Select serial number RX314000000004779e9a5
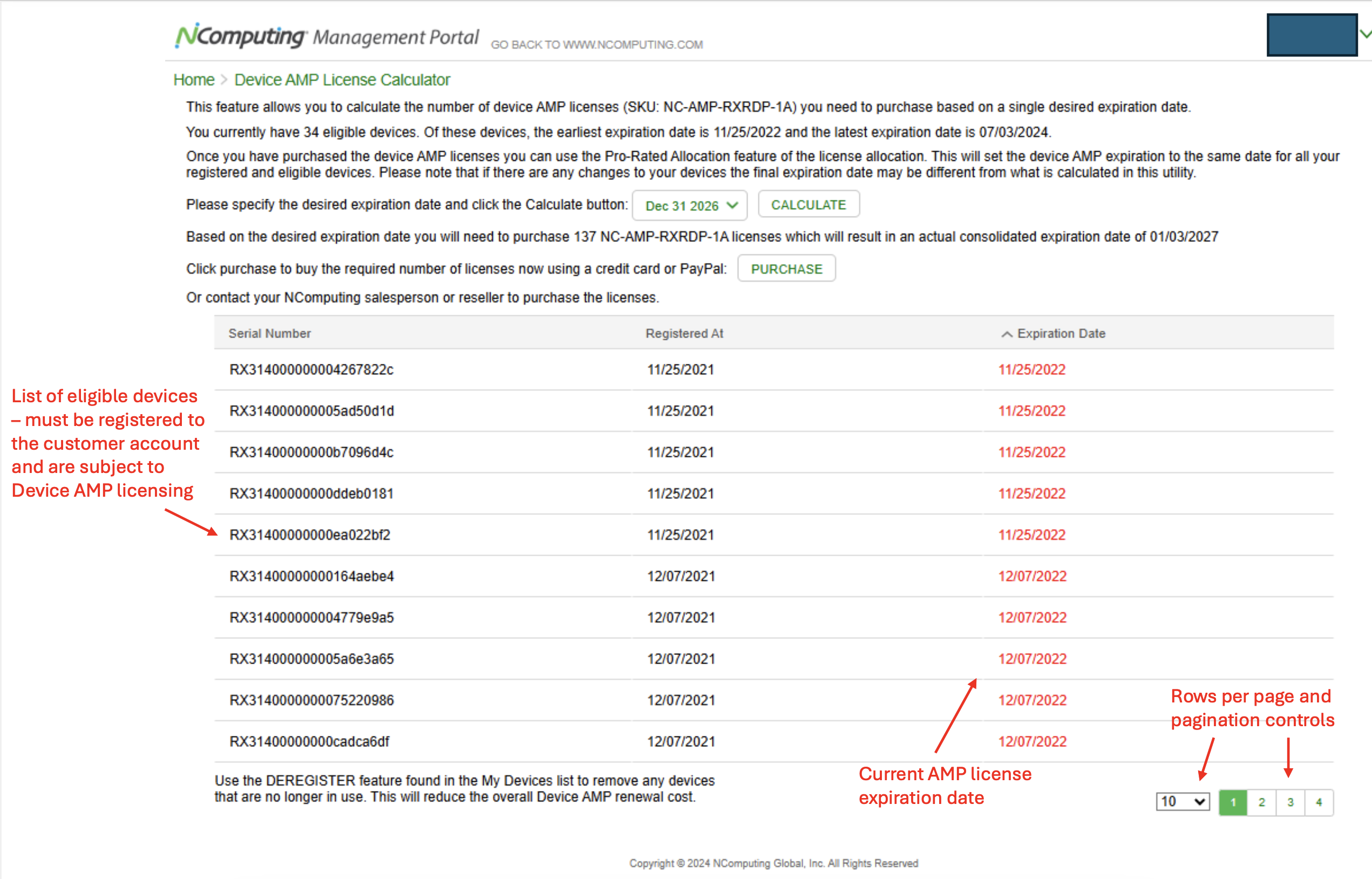 (311, 618)
